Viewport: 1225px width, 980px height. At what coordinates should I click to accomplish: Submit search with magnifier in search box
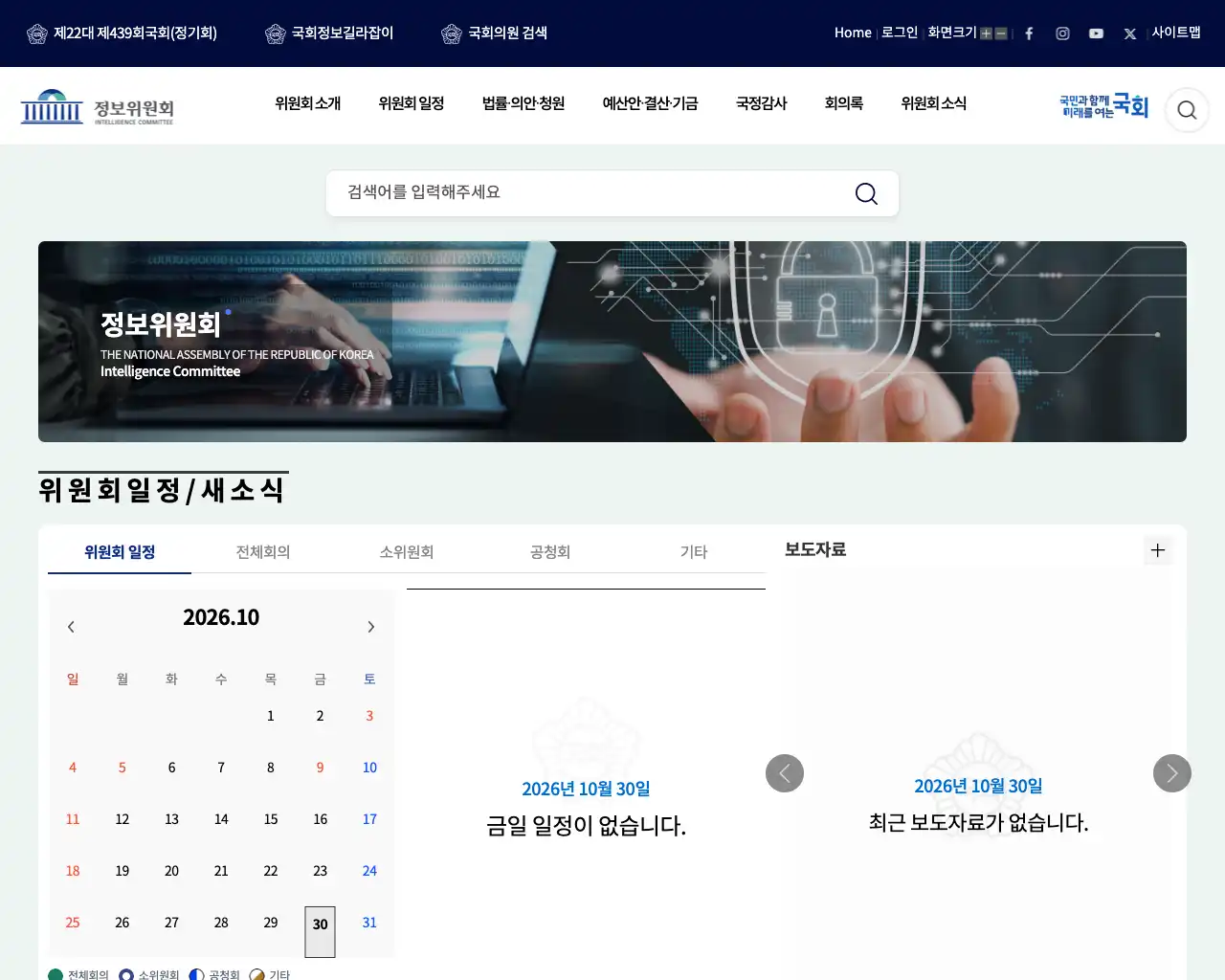[866, 193]
